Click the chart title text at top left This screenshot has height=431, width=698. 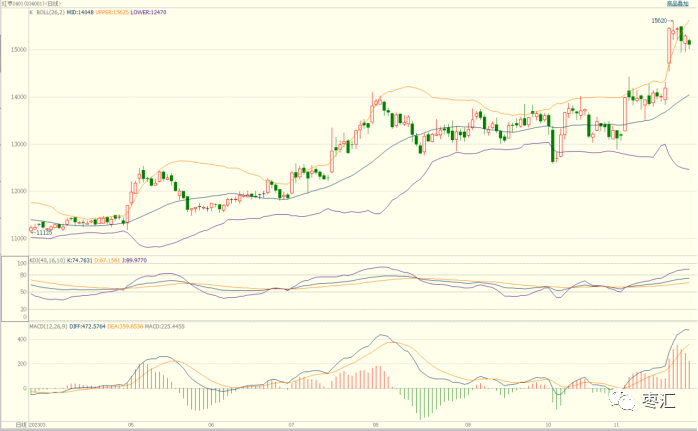coord(31,4)
